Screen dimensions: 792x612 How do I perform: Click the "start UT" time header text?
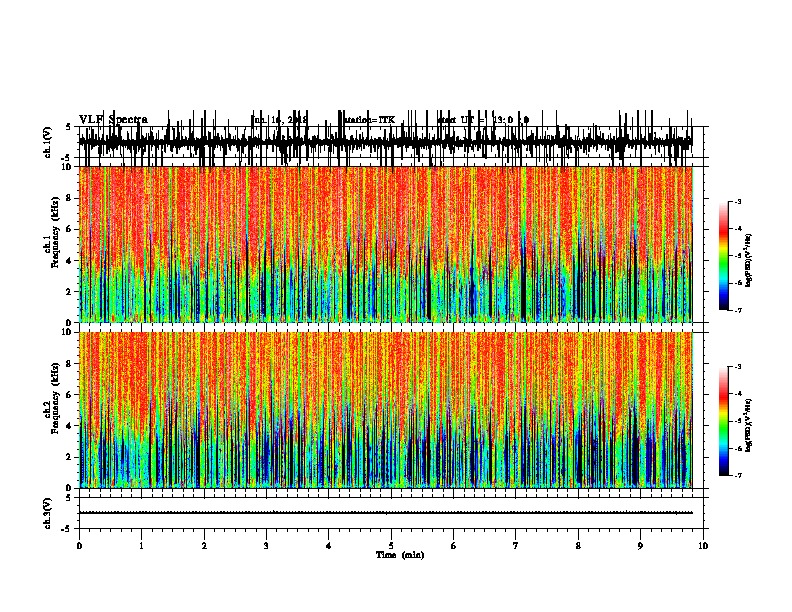483,120
